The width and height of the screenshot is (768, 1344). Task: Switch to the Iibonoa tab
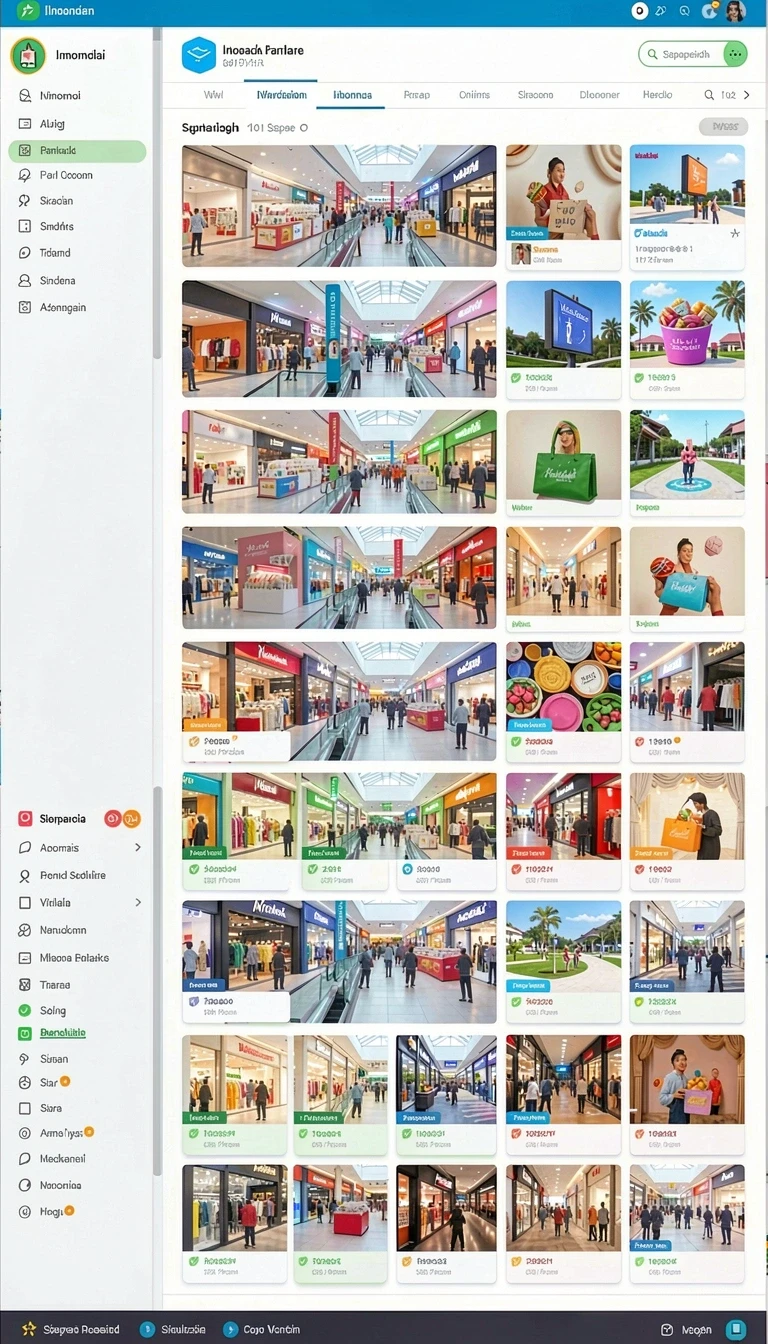[352, 95]
